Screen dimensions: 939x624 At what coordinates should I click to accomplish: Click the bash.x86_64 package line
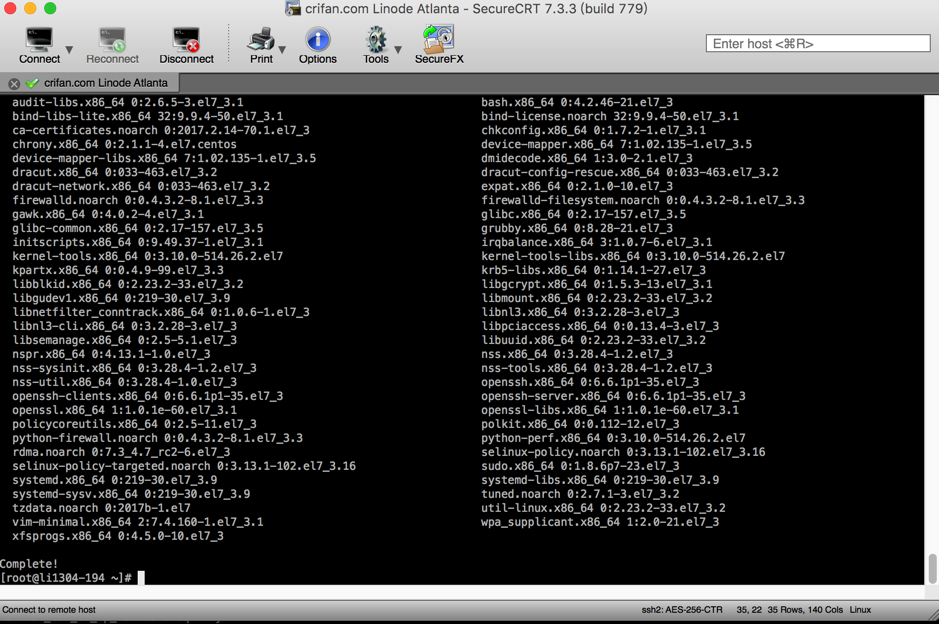pos(577,102)
